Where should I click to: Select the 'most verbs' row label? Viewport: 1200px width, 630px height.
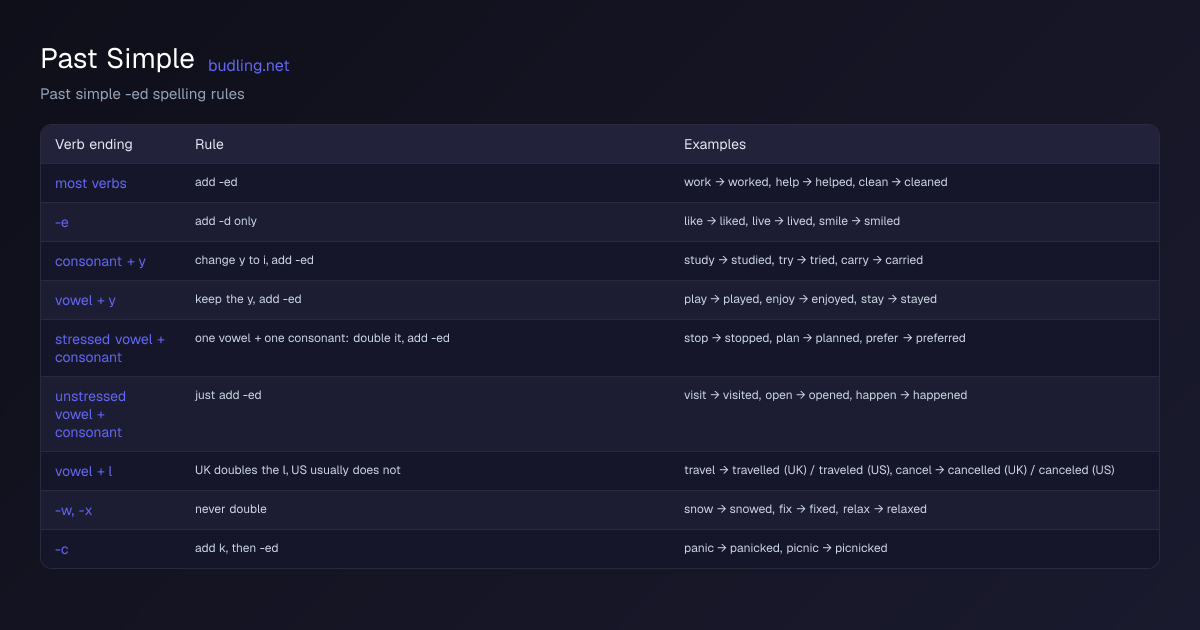91,183
